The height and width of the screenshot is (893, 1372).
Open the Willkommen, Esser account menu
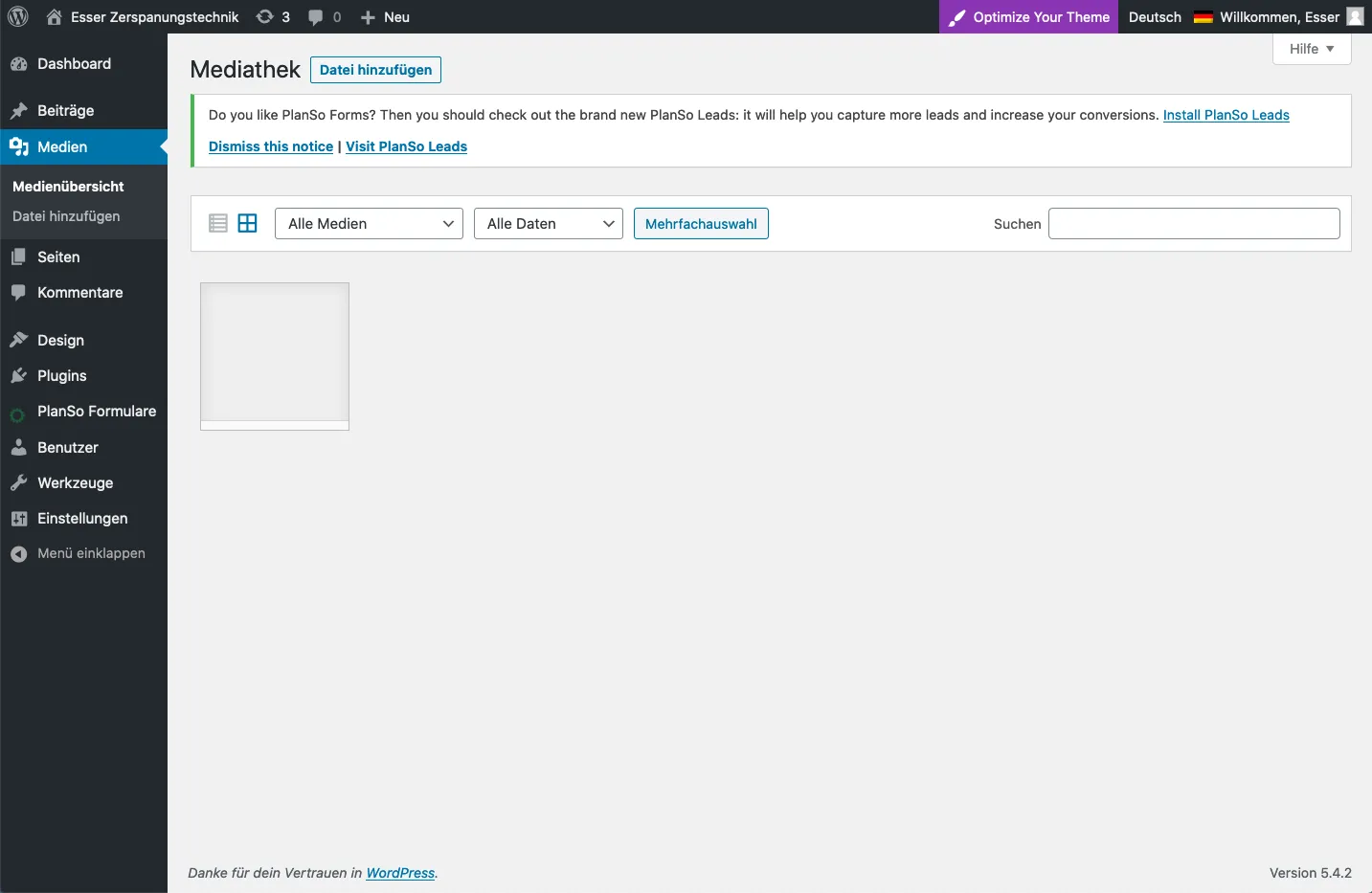pyautogui.click(x=1292, y=17)
